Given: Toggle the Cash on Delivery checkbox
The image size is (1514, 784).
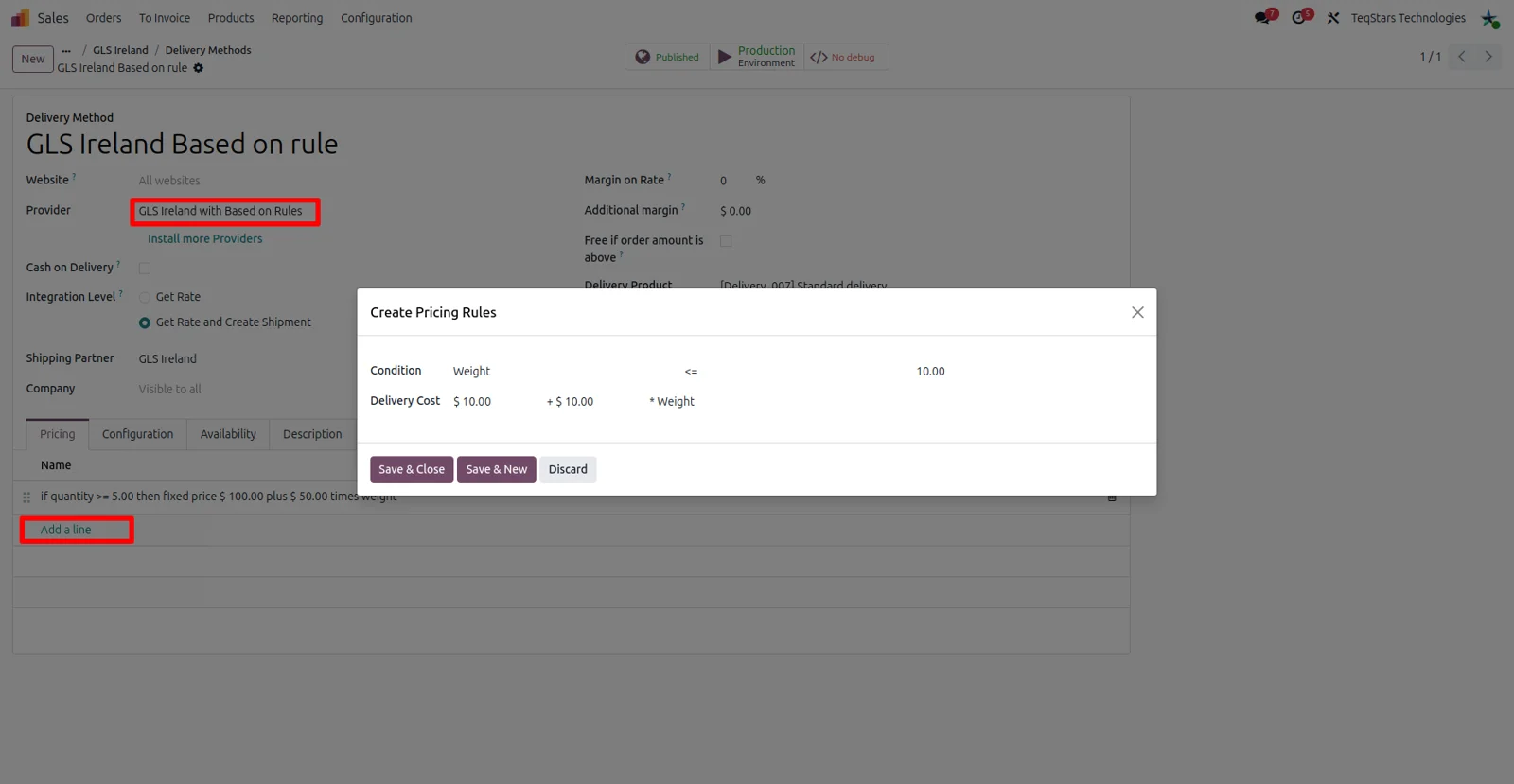Looking at the screenshot, I should pyautogui.click(x=145, y=269).
